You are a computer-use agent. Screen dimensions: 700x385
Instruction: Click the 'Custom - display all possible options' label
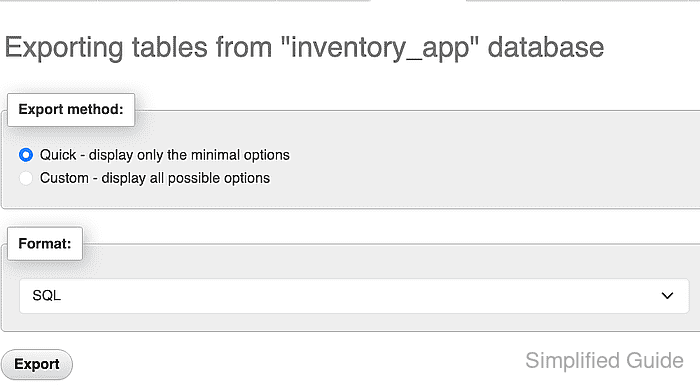pos(155,178)
